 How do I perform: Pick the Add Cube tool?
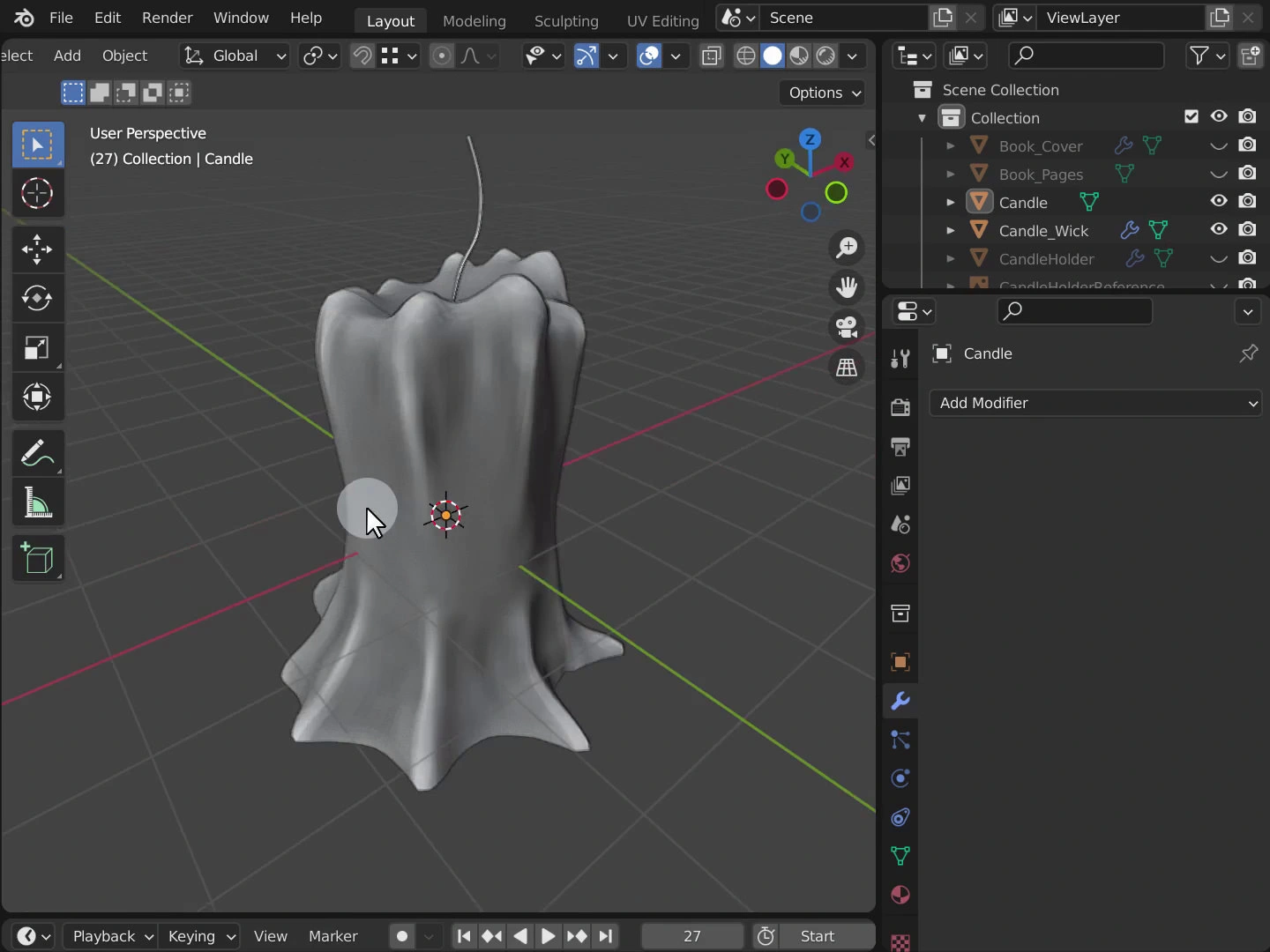click(x=37, y=559)
